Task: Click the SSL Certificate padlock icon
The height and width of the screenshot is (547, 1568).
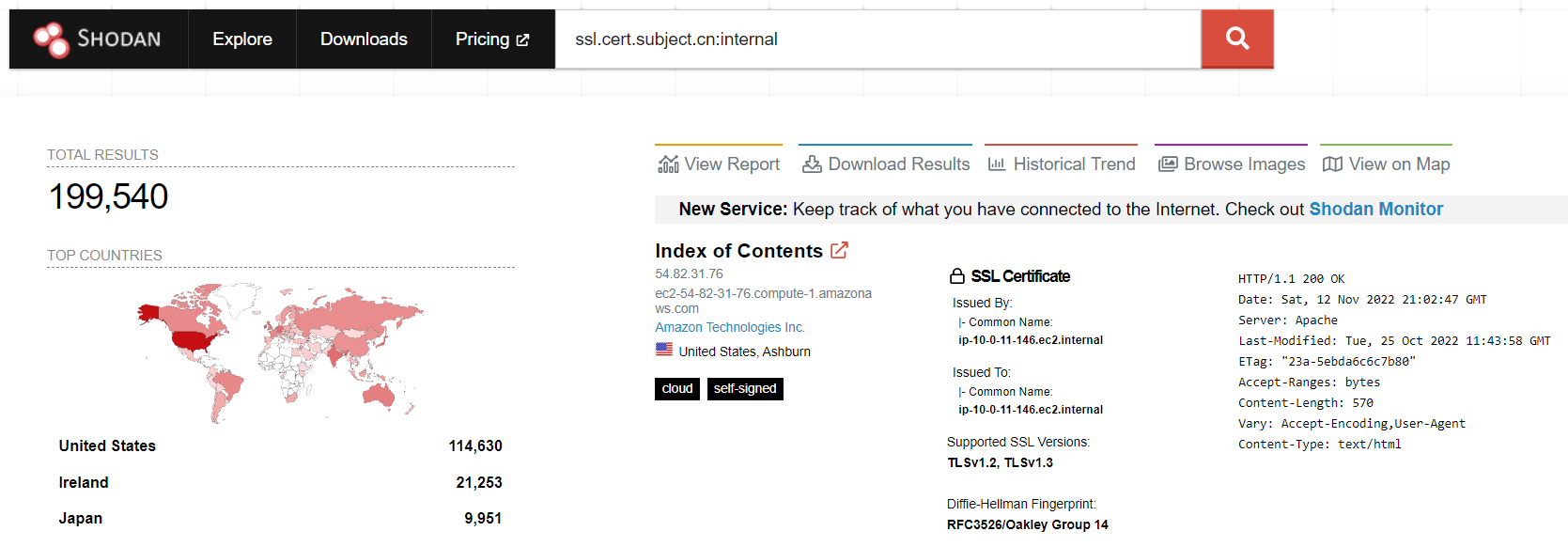Action: click(x=957, y=275)
